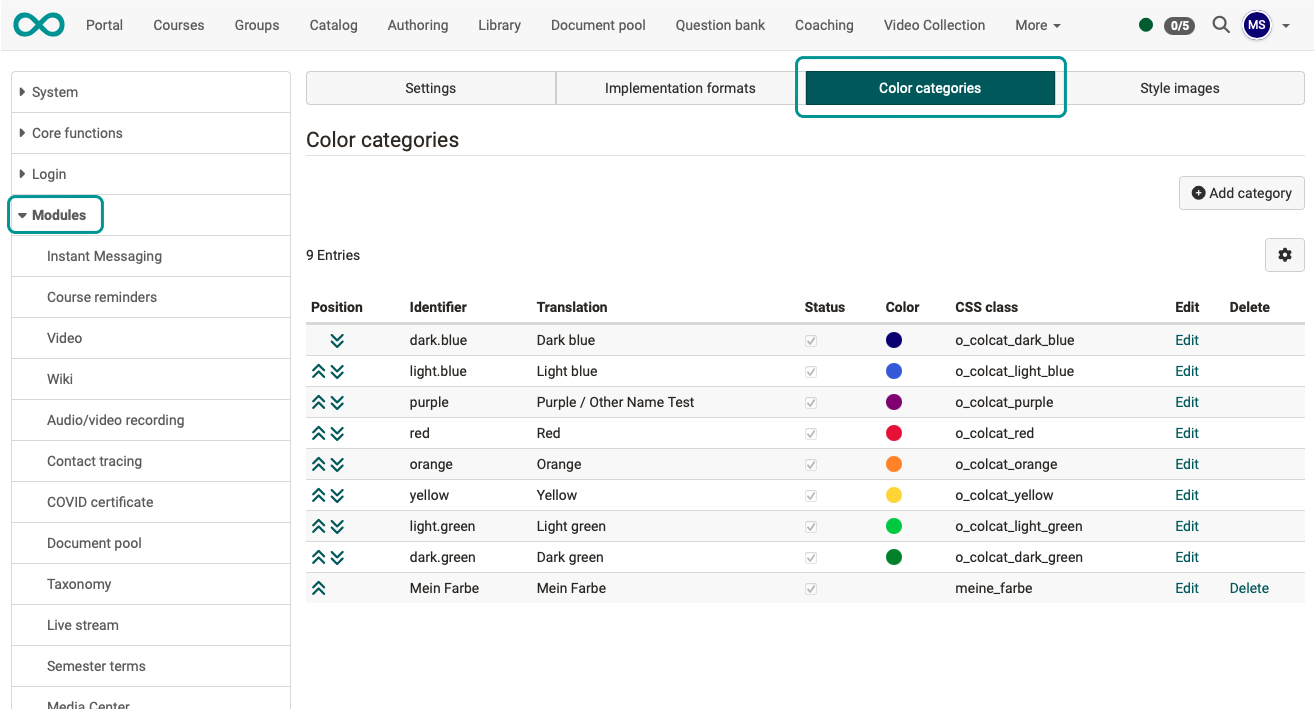Collapse the Modules section in the sidebar
Viewport: 1314px width, 709px height.
(55, 214)
